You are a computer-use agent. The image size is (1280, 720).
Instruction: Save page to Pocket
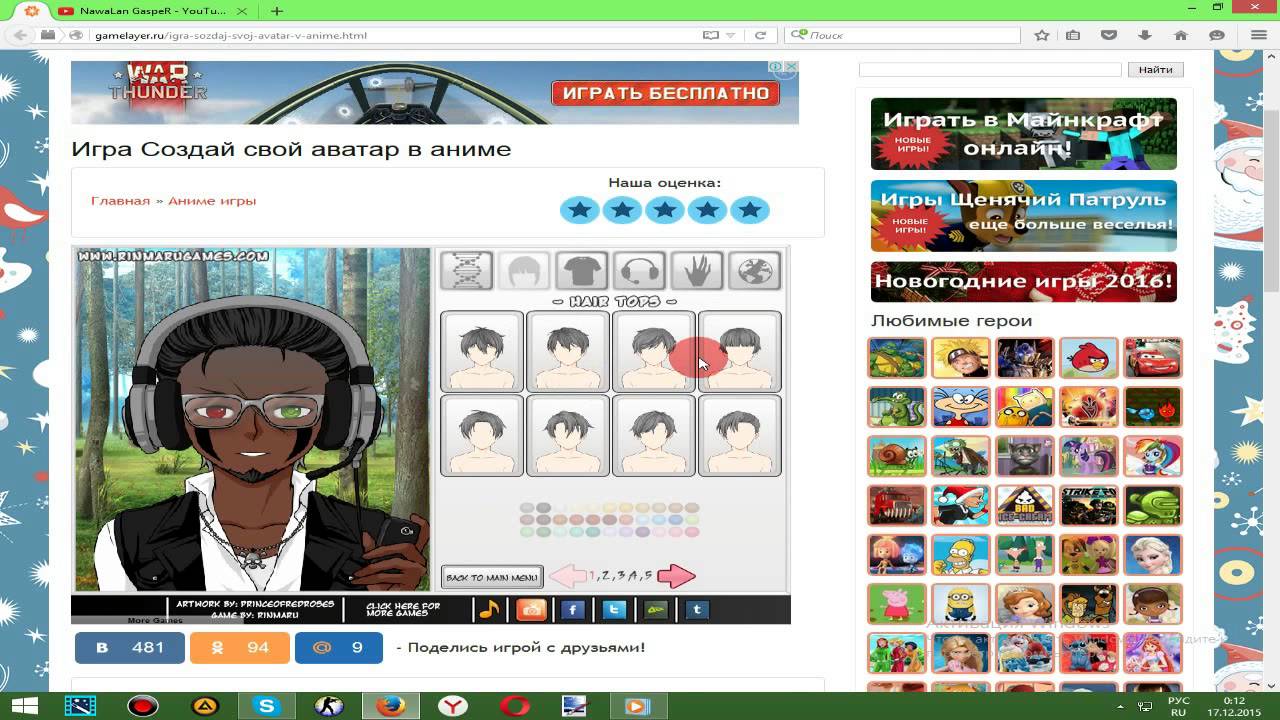click(1109, 35)
